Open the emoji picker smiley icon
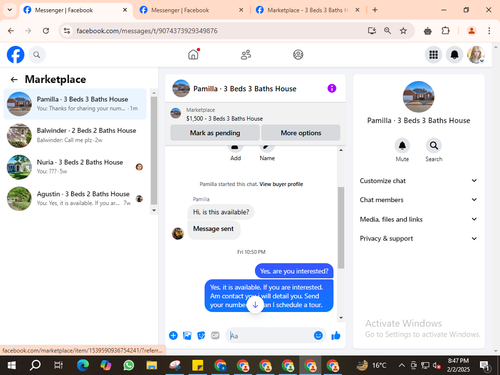The width and height of the screenshot is (500, 375). 318,335
